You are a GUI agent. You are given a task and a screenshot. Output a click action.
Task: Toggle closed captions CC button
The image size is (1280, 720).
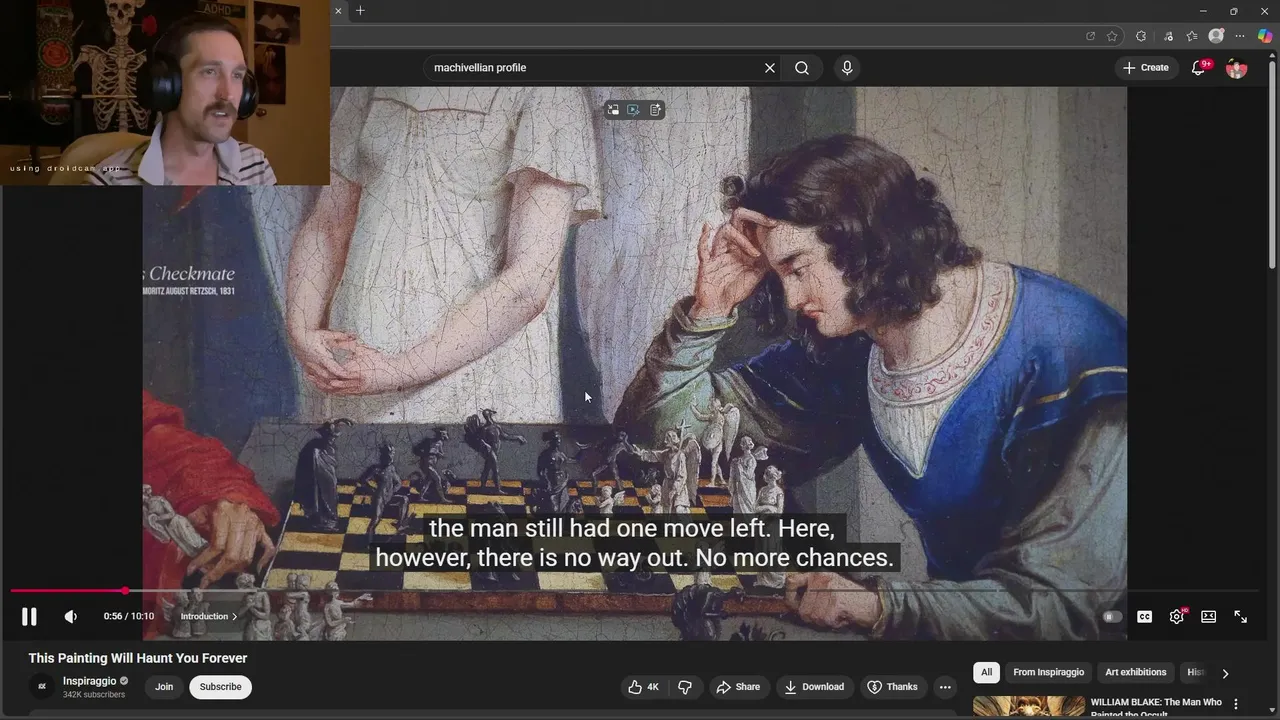click(x=1144, y=617)
